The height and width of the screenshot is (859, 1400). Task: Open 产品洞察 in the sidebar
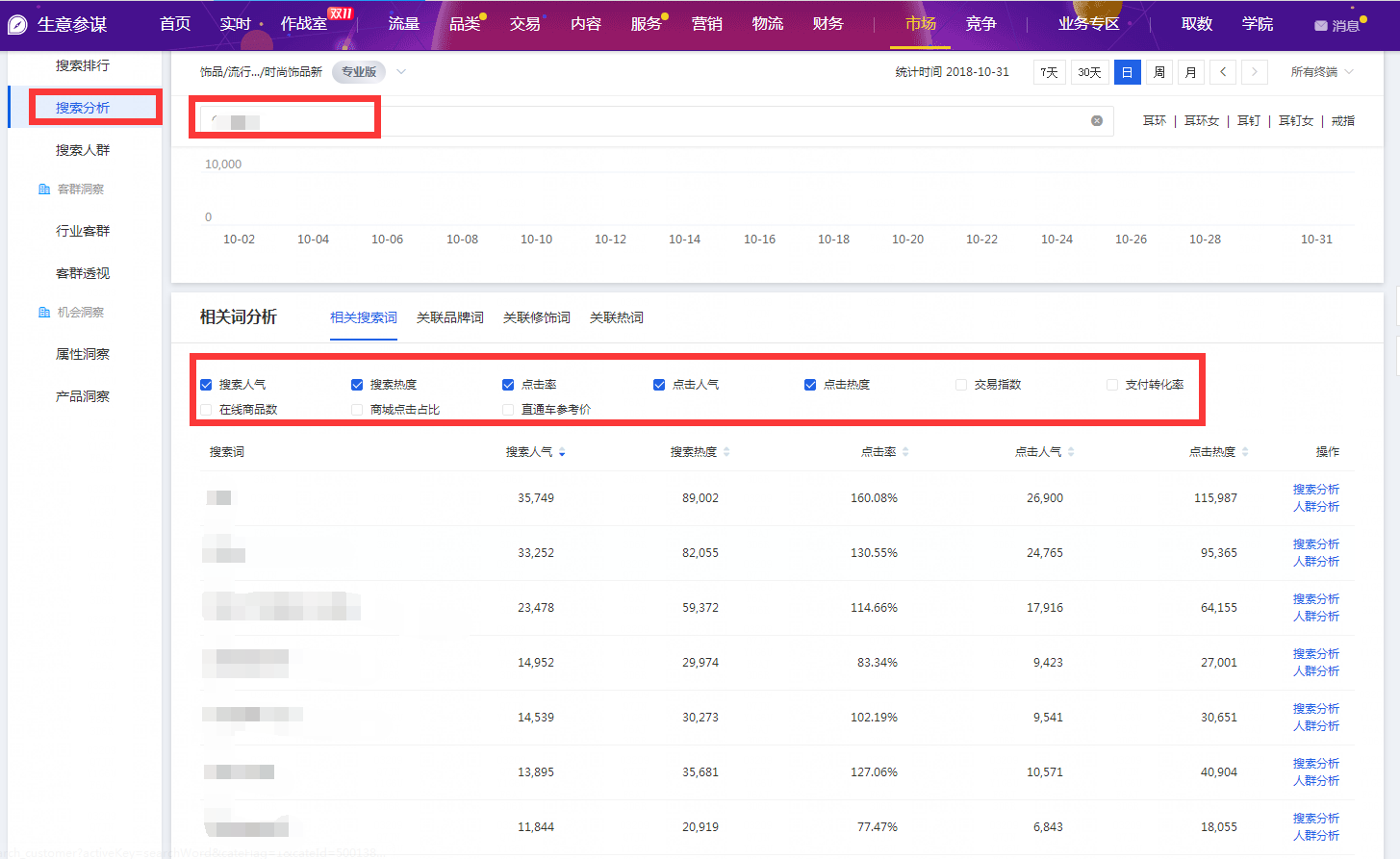tap(83, 396)
